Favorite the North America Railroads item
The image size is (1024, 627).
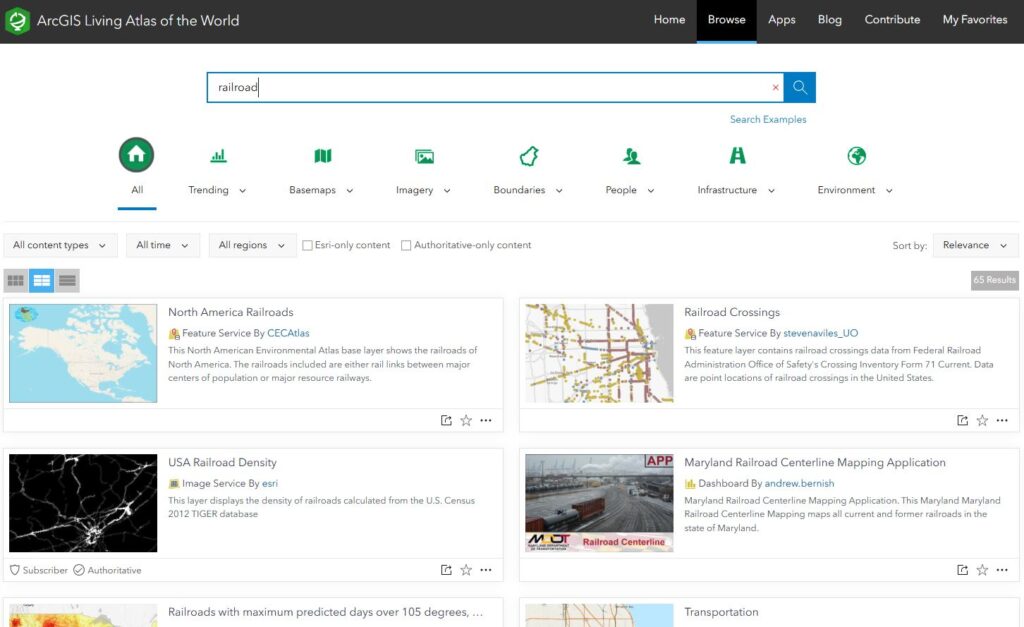coord(466,420)
